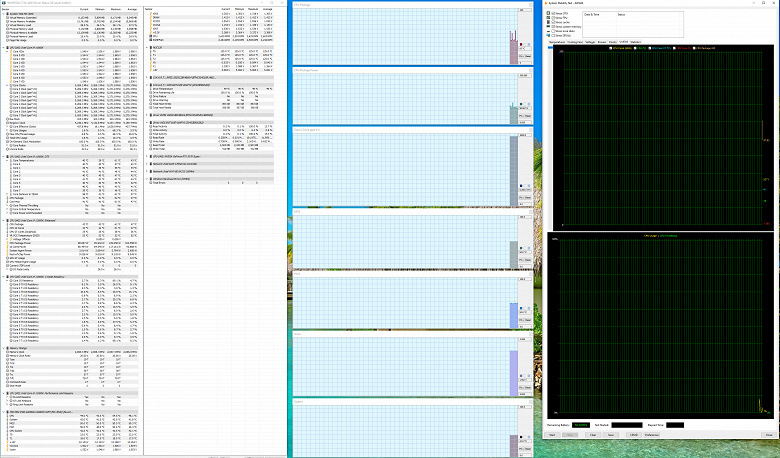Enable the Stress local disks checkbox
Screen dimensions: 780x458
(x=553, y=31)
